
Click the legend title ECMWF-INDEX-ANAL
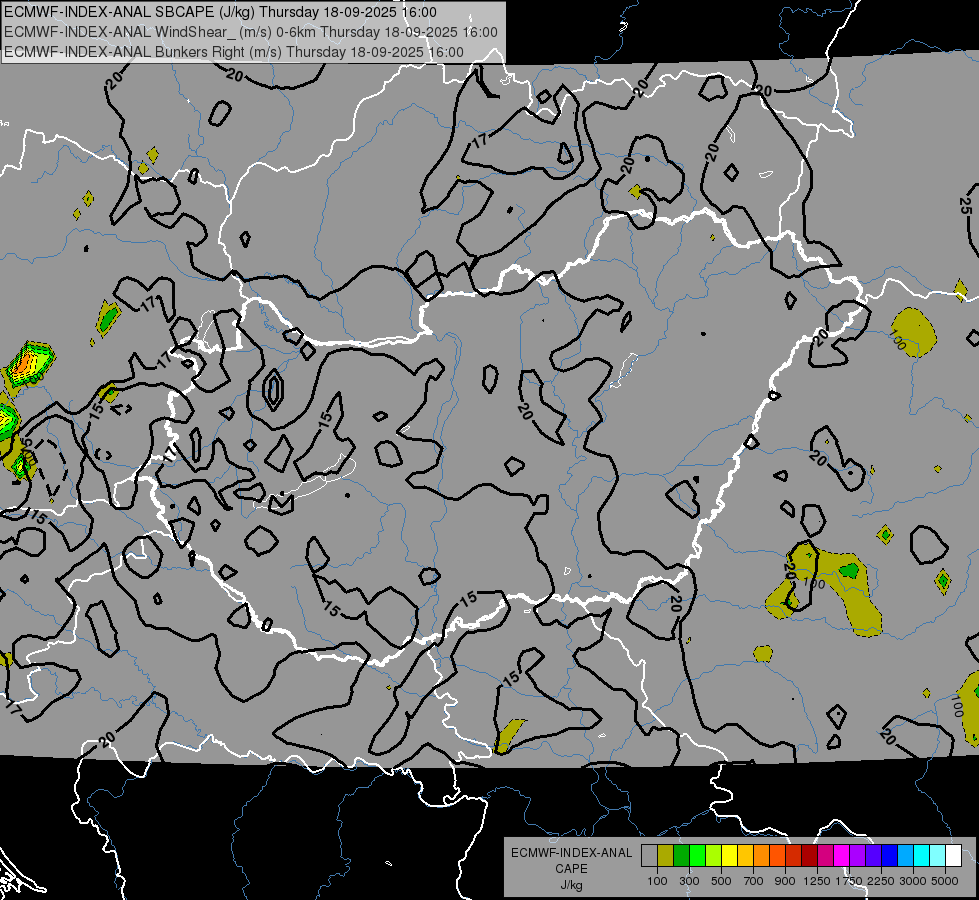pyautogui.click(x=571, y=853)
